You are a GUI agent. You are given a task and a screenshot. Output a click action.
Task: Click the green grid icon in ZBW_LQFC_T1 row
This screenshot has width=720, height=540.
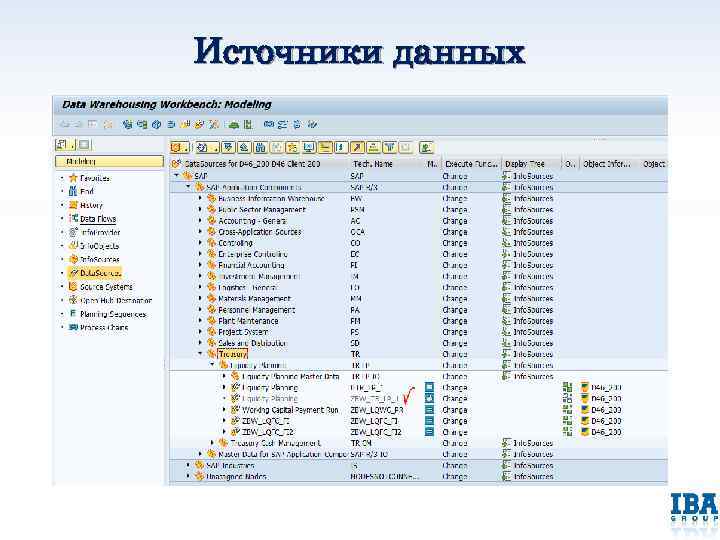click(568, 421)
